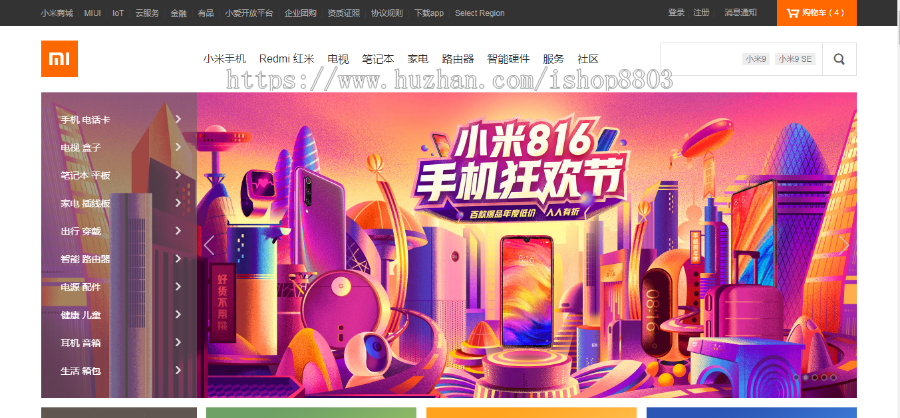Select the 小米9 SE search suggestion tag

click(795, 59)
